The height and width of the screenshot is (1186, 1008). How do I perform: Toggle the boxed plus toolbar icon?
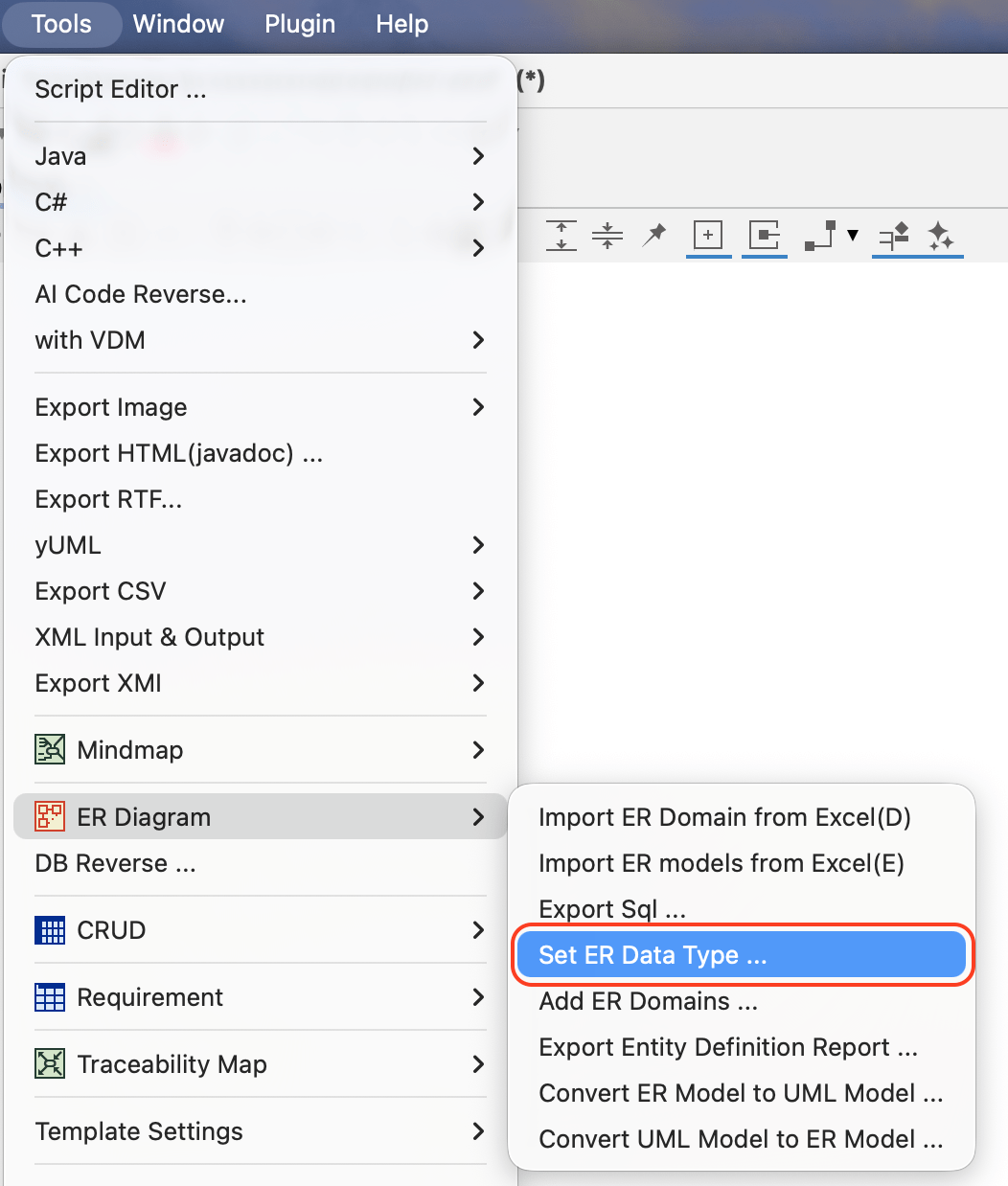[708, 235]
